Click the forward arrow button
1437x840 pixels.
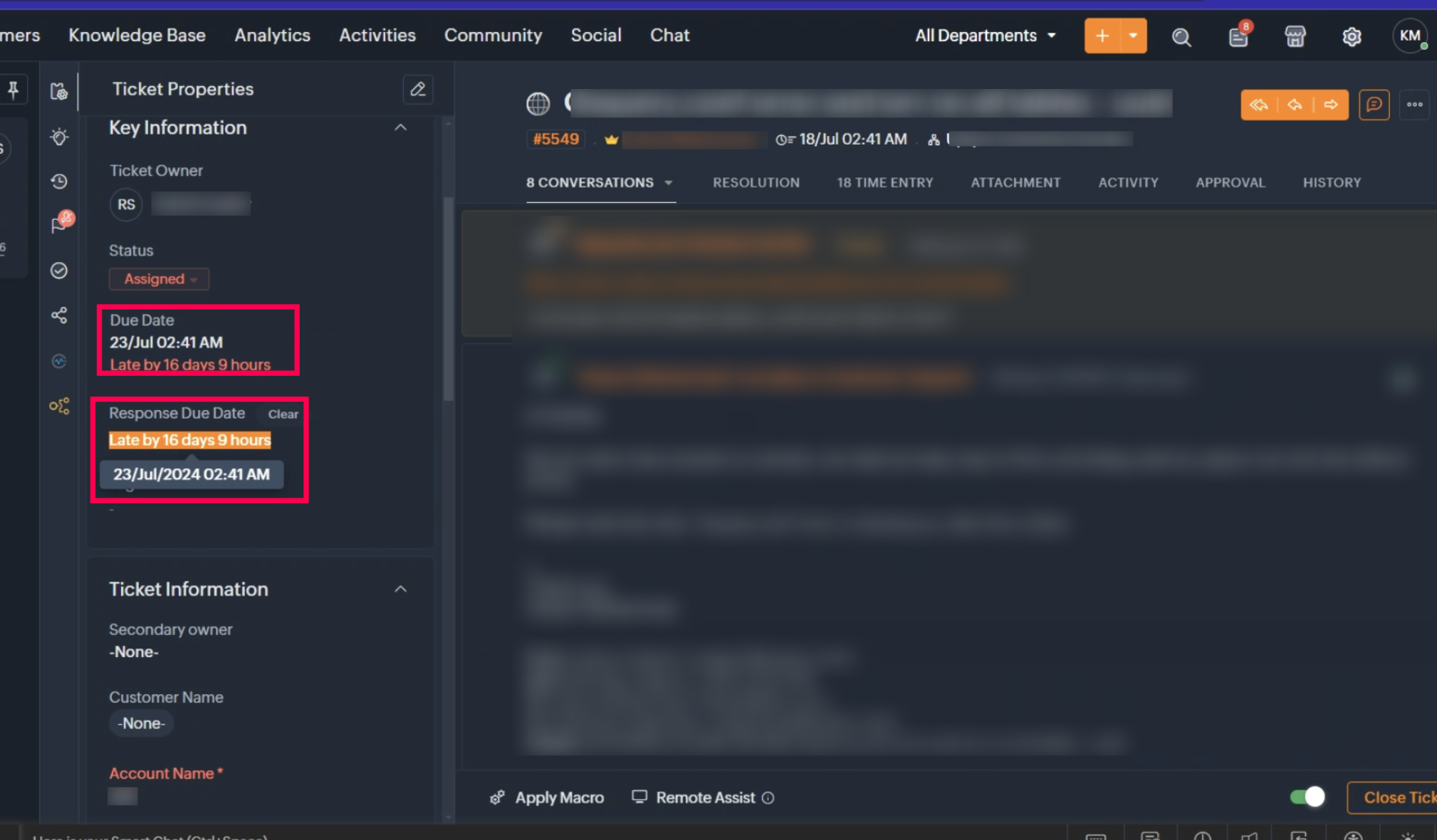[x=1331, y=105]
